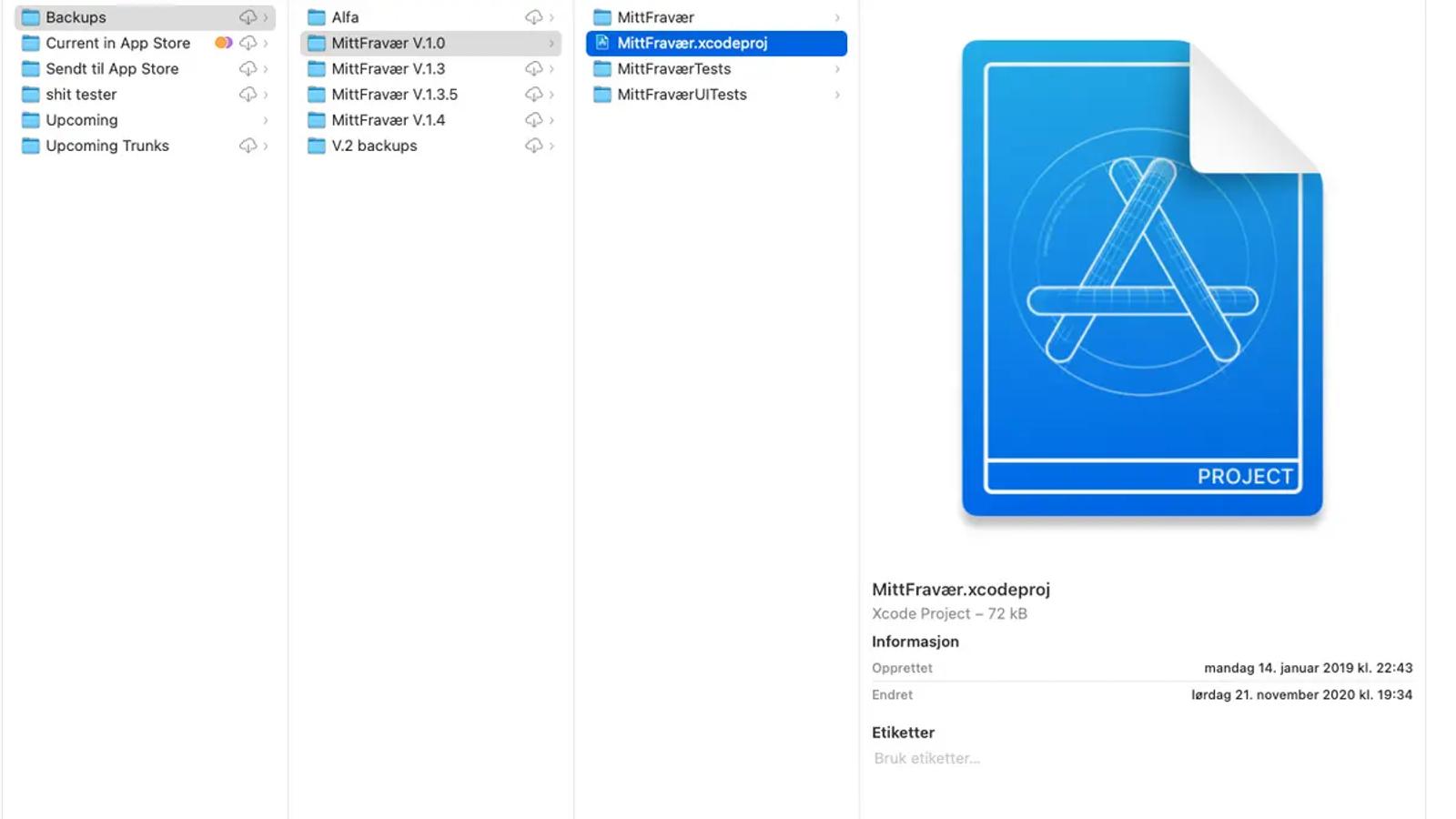The height and width of the screenshot is (819, 1456).
Task: Expand Backups with its chevron
Action: coord(266,17)
